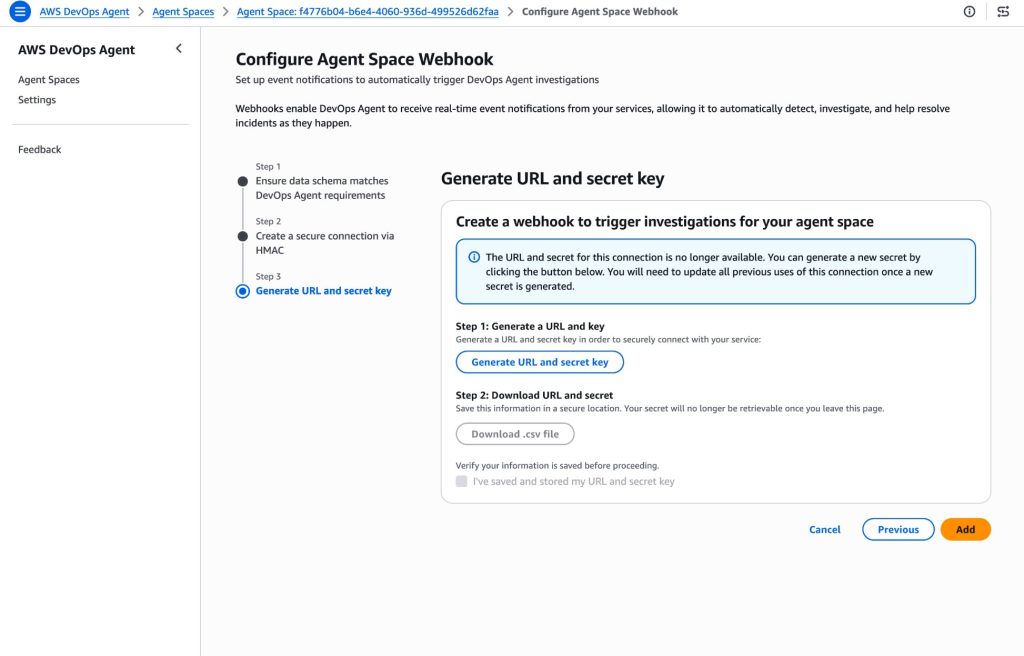Click the info icon in top bar
The image size is (1024, 656).
coord(969,12)
